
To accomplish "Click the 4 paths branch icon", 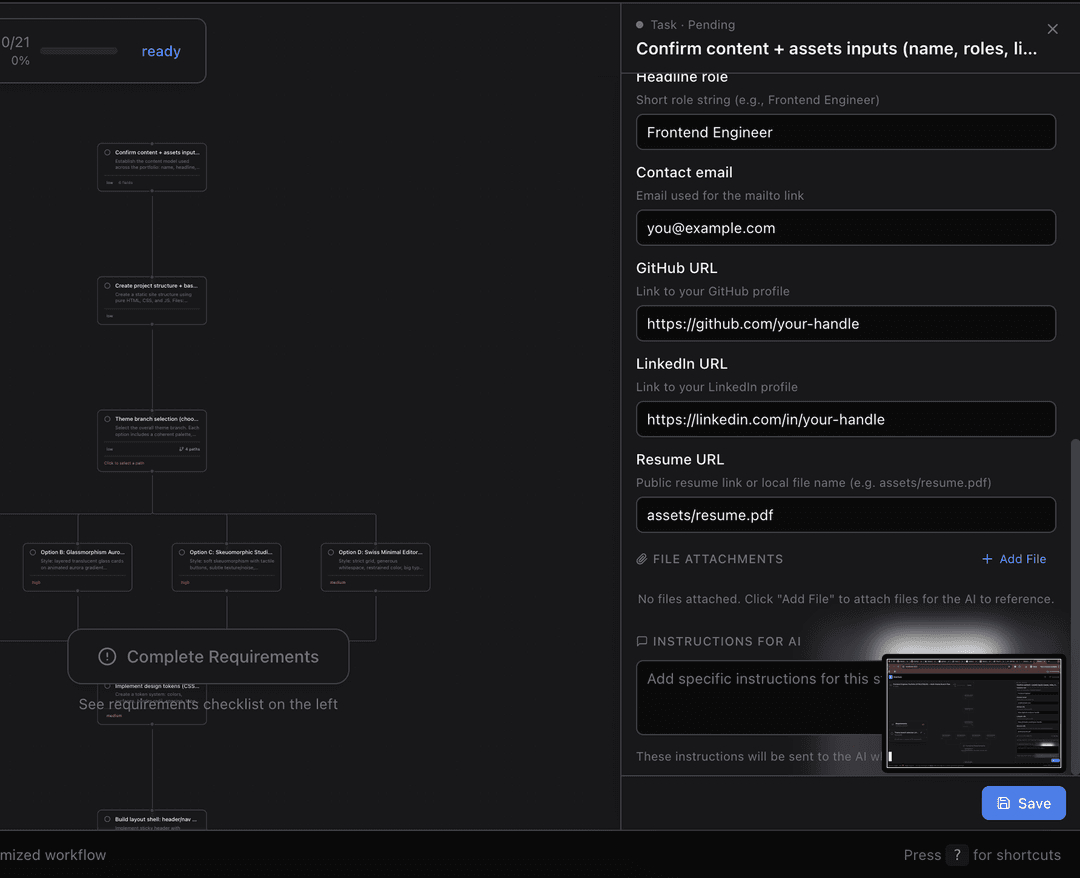I will click(x=181, y=449).
